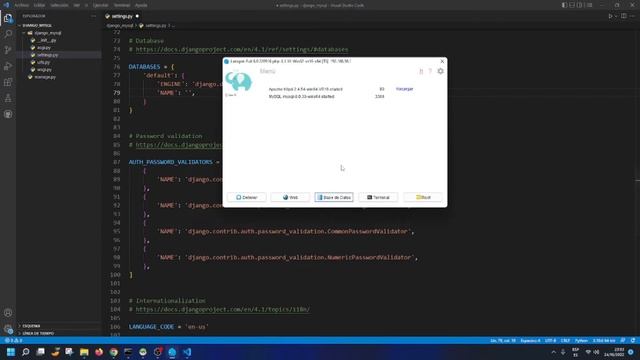The width and height of the screenshot is (640, 360).
Task: Open Run and Debug view
Action: click(x=8, y=66)
